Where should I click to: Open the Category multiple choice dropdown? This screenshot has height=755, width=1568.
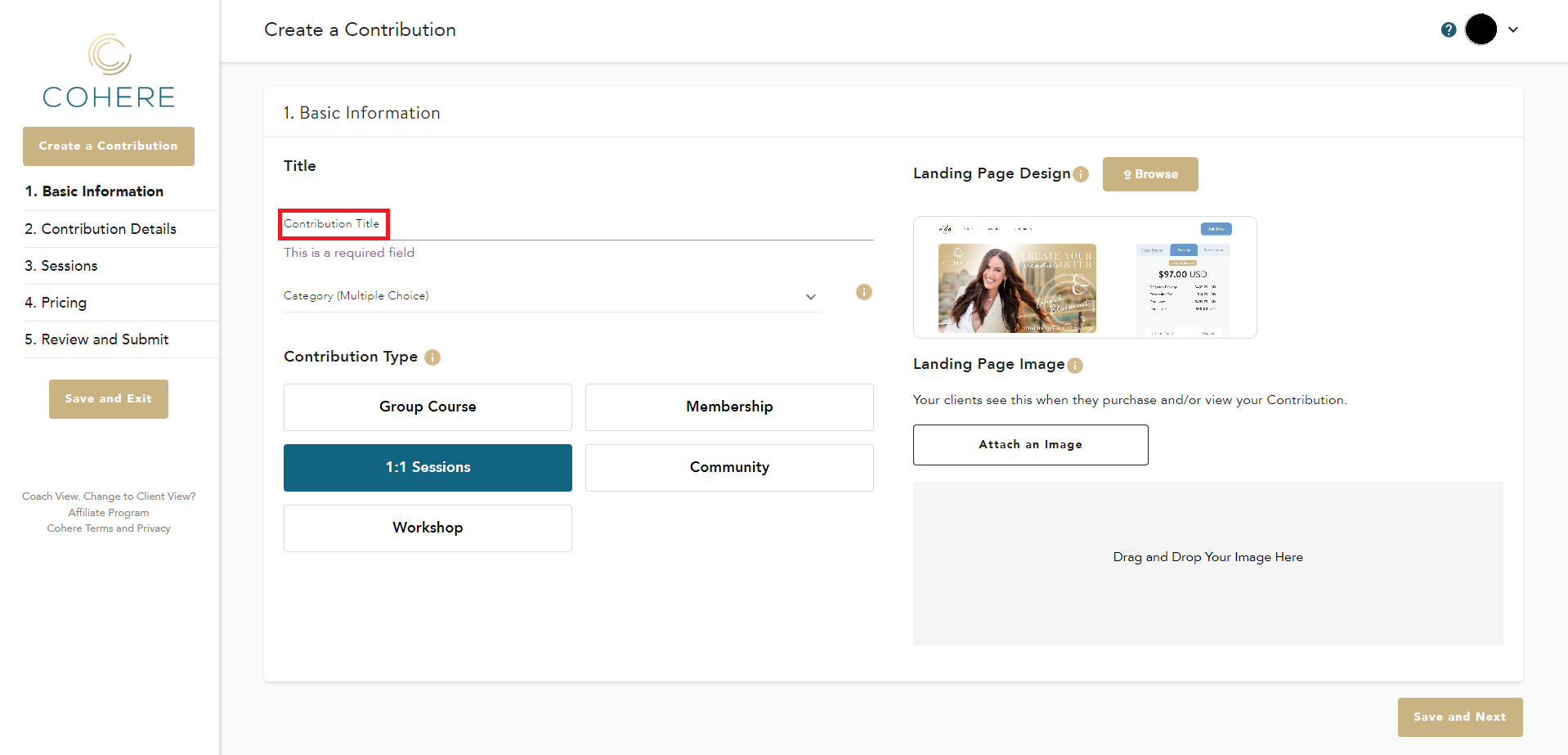[550, 296]
